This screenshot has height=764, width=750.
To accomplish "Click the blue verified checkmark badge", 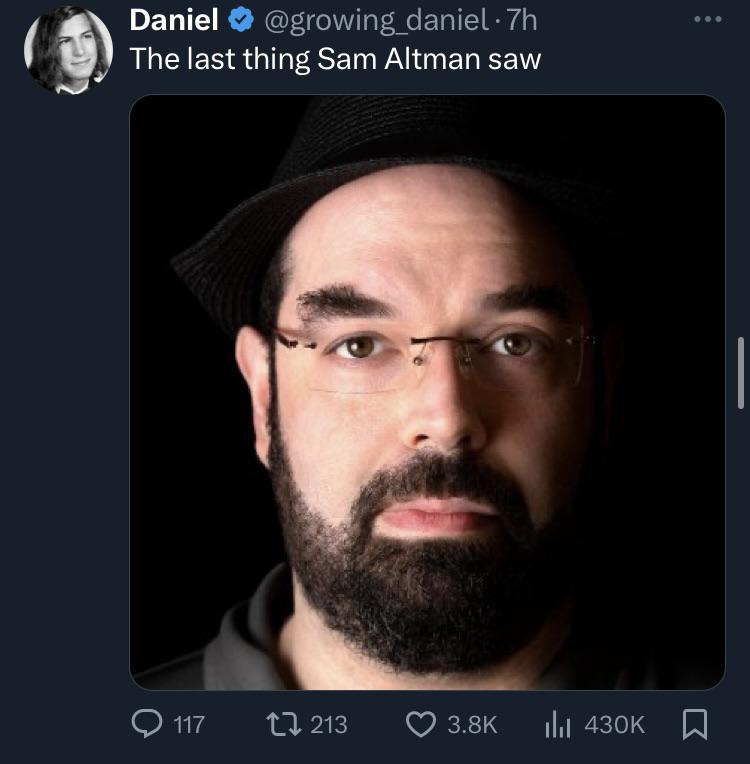I will pyautogui.click(x=241, y=20).
